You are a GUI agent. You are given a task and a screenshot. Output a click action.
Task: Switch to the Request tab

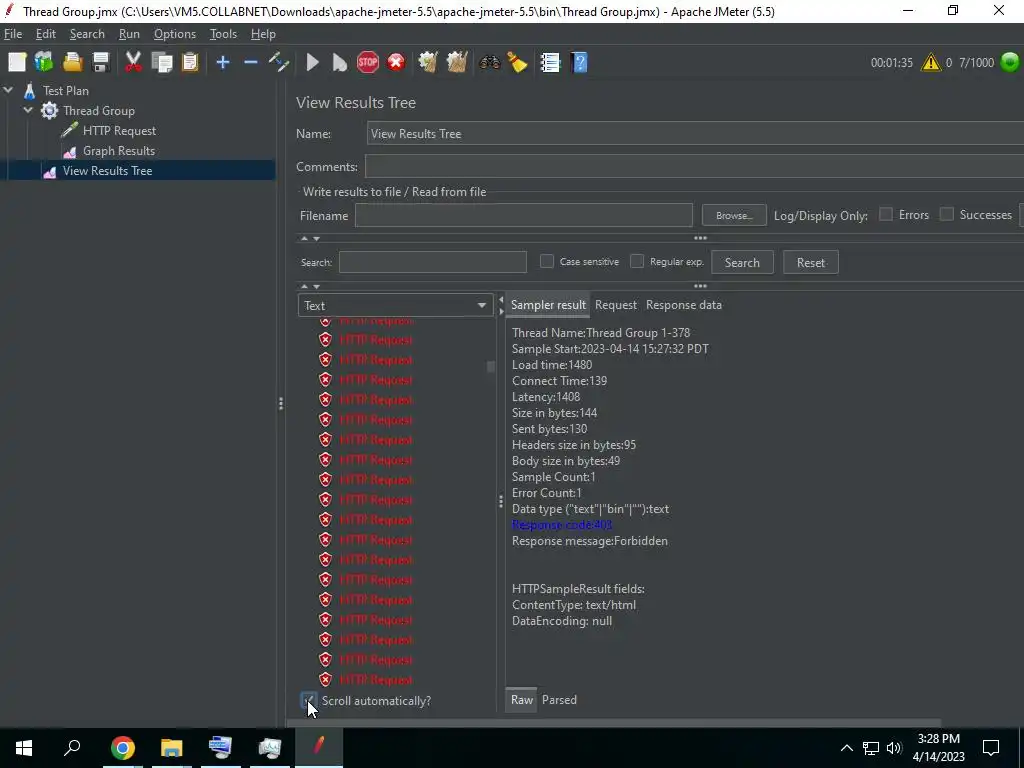616,305
